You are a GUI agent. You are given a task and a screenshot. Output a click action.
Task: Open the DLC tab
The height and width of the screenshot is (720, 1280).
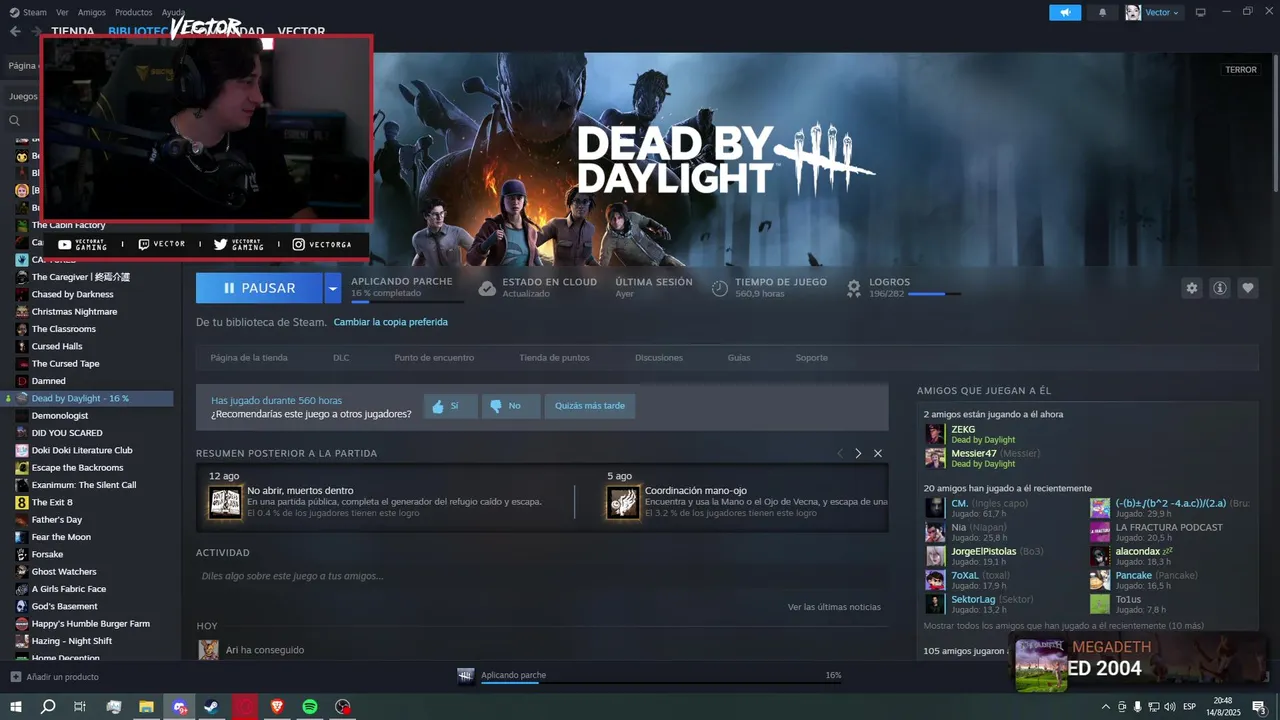click(341, 358)
